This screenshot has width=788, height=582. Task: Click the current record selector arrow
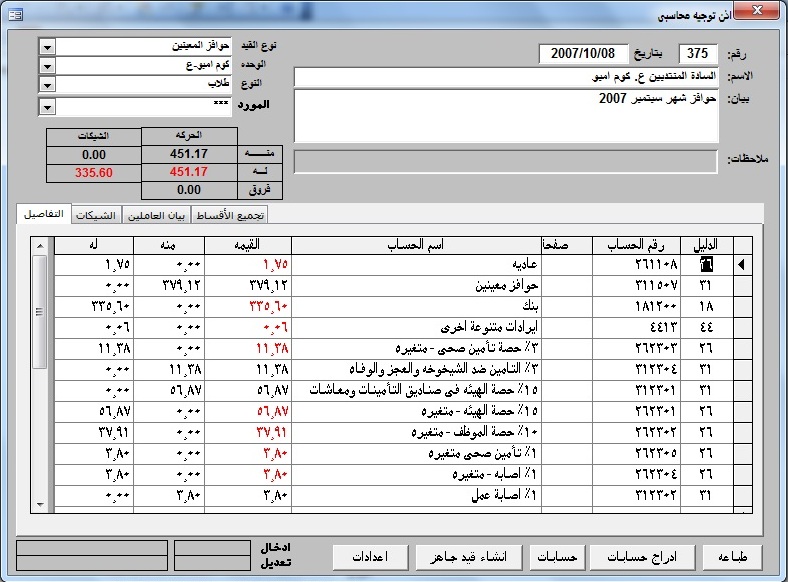click(x=742, y=264)
